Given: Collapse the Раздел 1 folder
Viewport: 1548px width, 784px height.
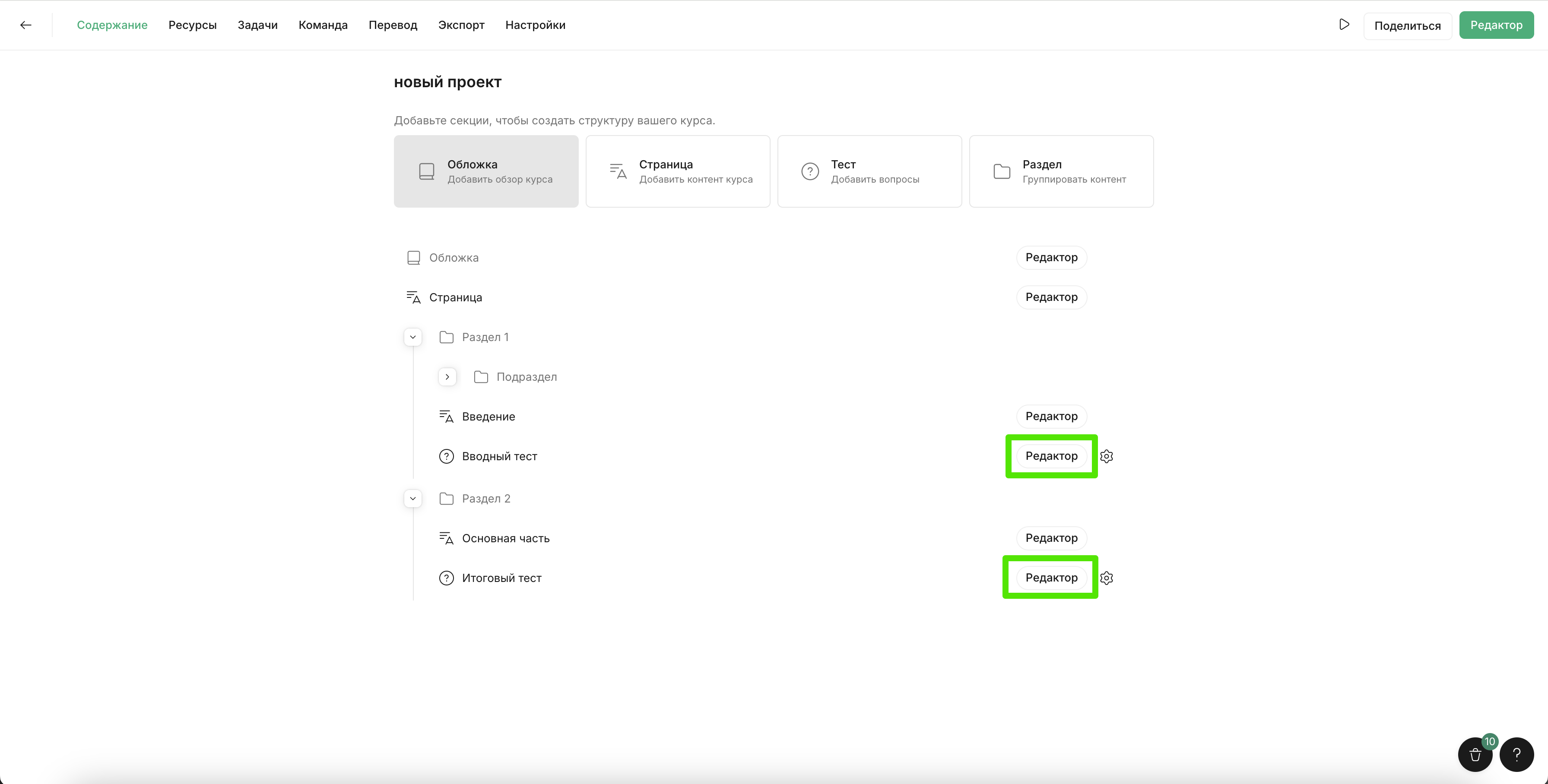Looking at the screenshot, I should (x=413, y=337).
